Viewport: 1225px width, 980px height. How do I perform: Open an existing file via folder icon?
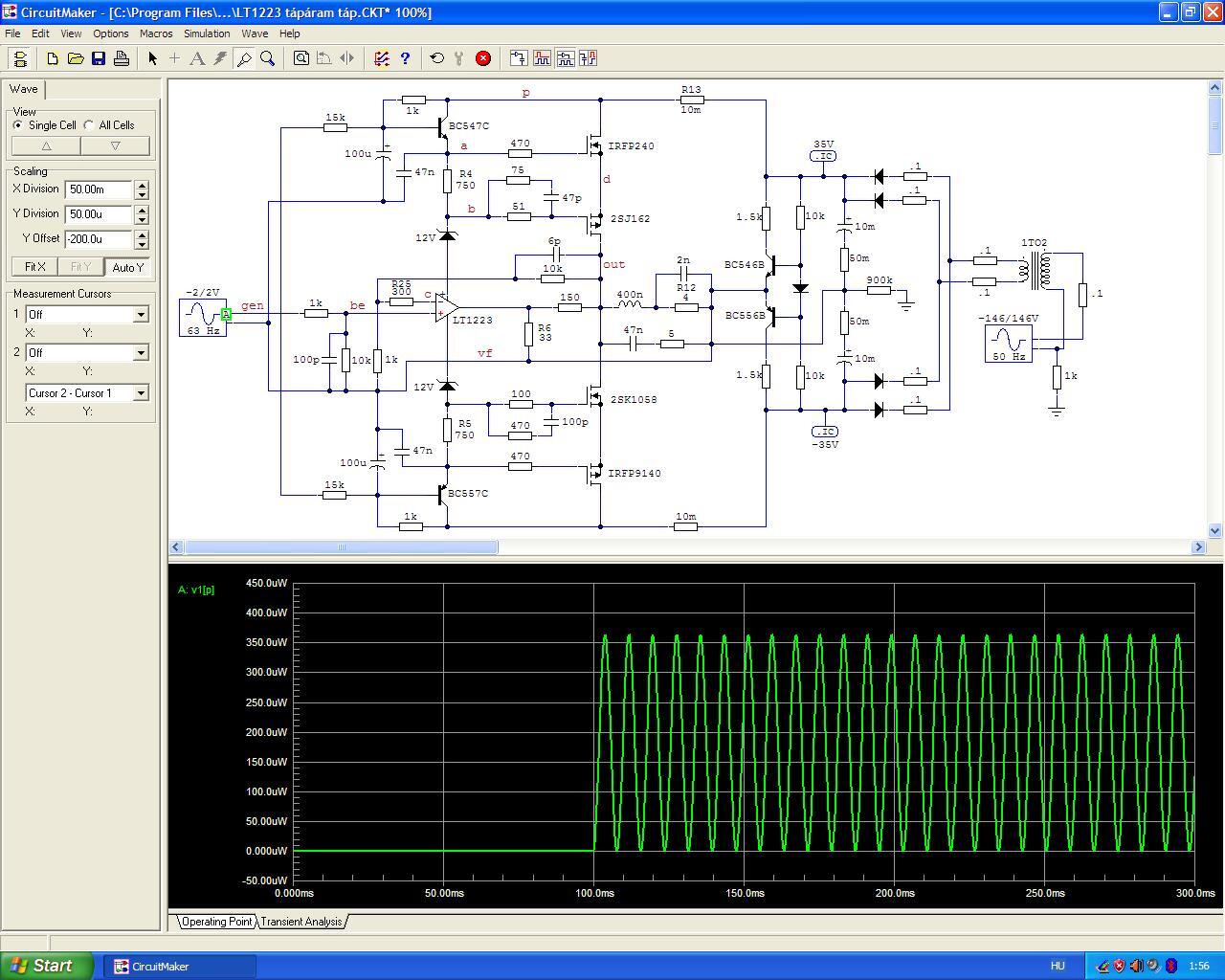click(76, 58)
